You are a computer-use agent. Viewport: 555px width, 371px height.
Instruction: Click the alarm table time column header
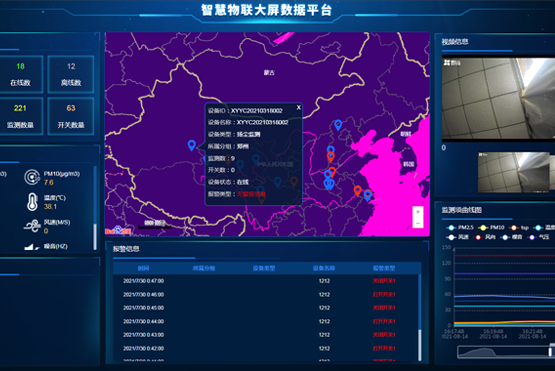143,268
